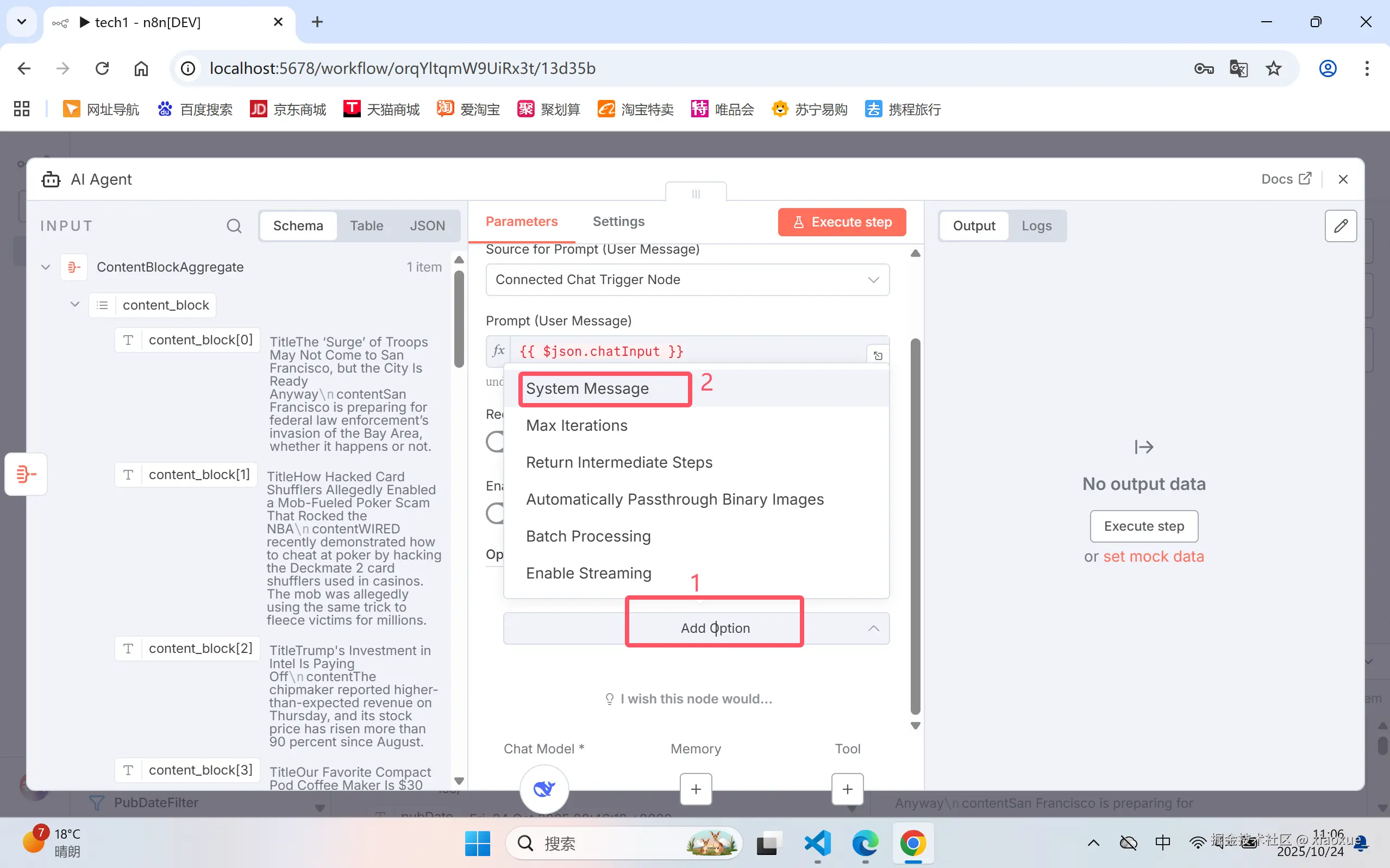Image resolution: width=1390 pixels, height=868 pixels.
Task: Choose Enable Streaming from option list
Action: pyautogui.click(x=588, y=573)
